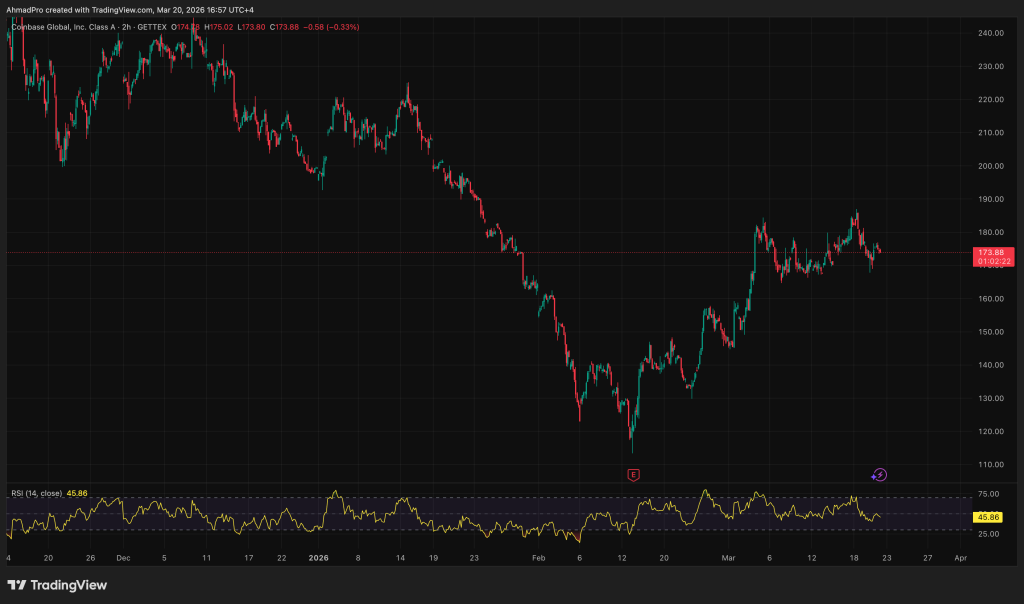Click the 240.00 price axis label
Image resolution: width=1024 pixels, height=604 pixels.
991,33
